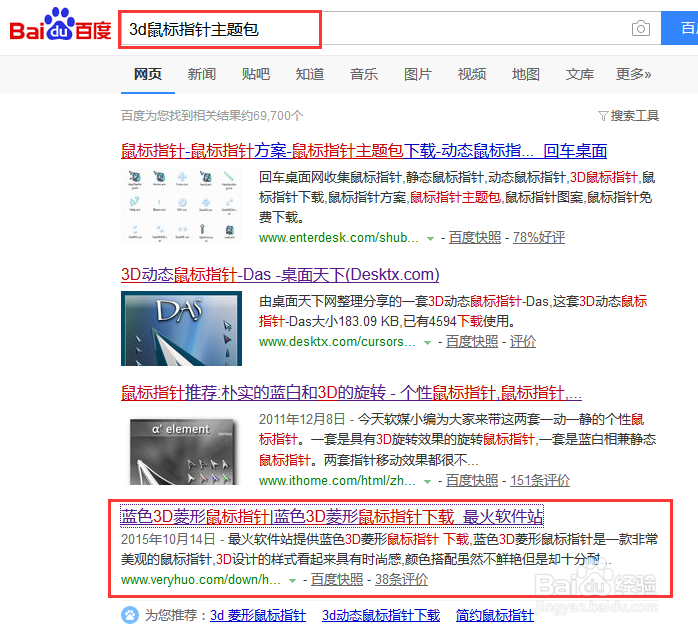Open the 音乐 tab

(x=364, y=74)
